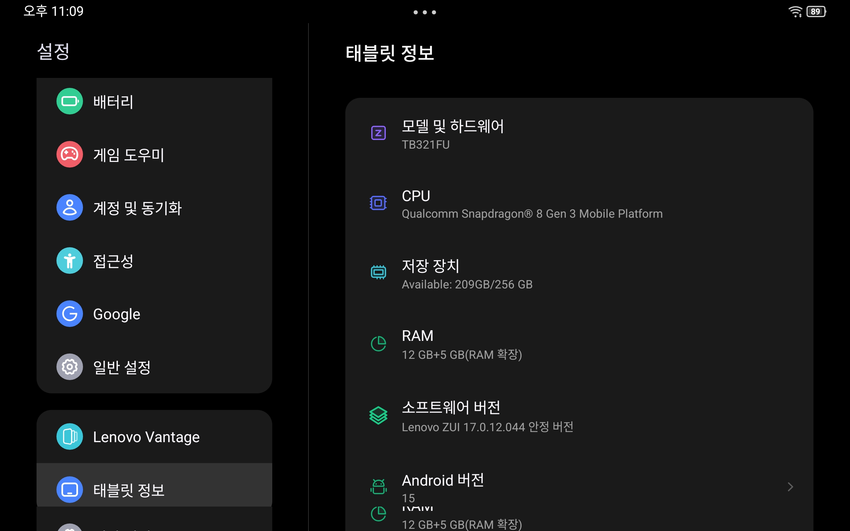Screen dimensions: 850x531
Task: Tap the Lenovo Vantage icon
Action: pyautogui.click(x=69, y=437)
